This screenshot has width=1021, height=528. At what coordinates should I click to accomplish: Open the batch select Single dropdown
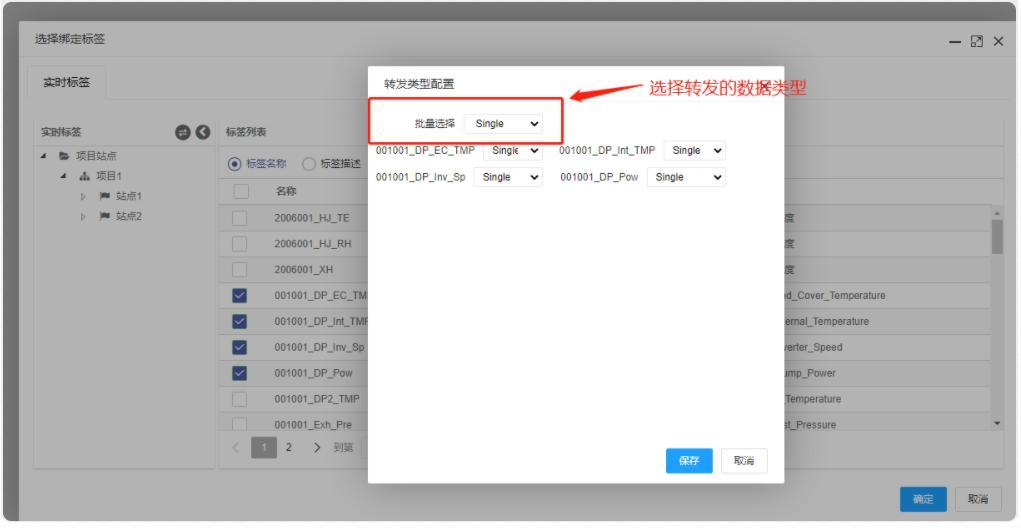(503, 124)
